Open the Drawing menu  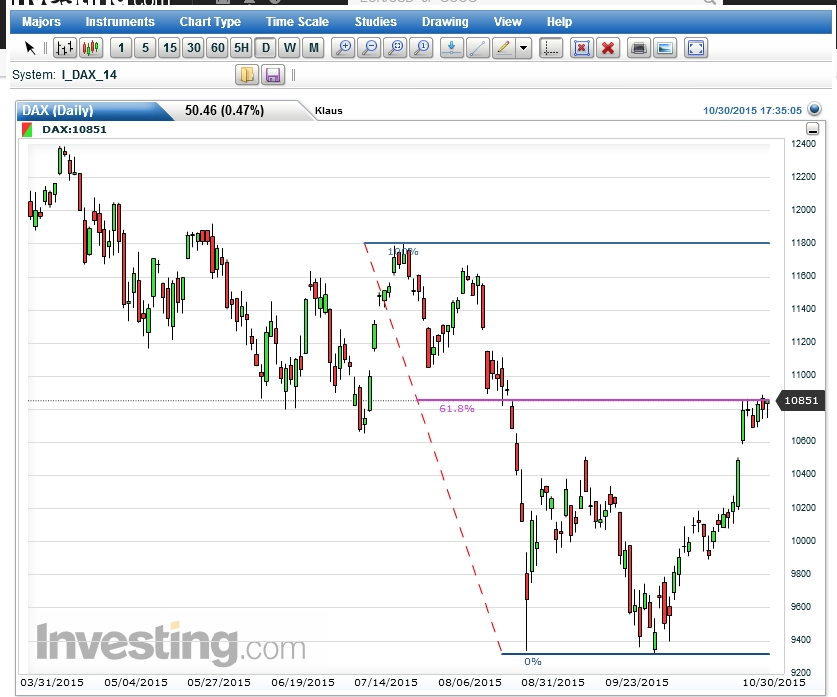point(445,22)
